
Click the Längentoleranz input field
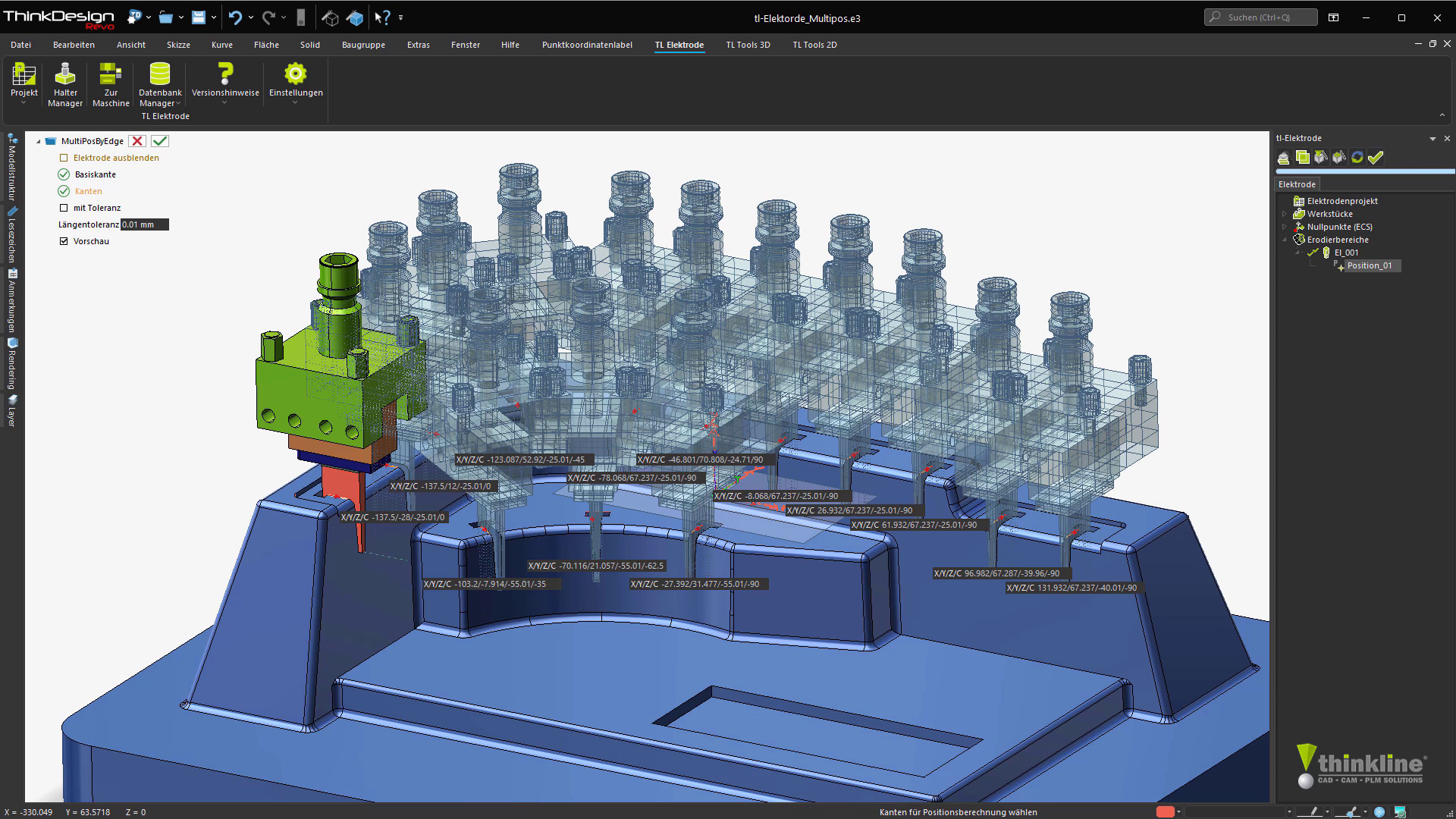click(x=145, y=224)
